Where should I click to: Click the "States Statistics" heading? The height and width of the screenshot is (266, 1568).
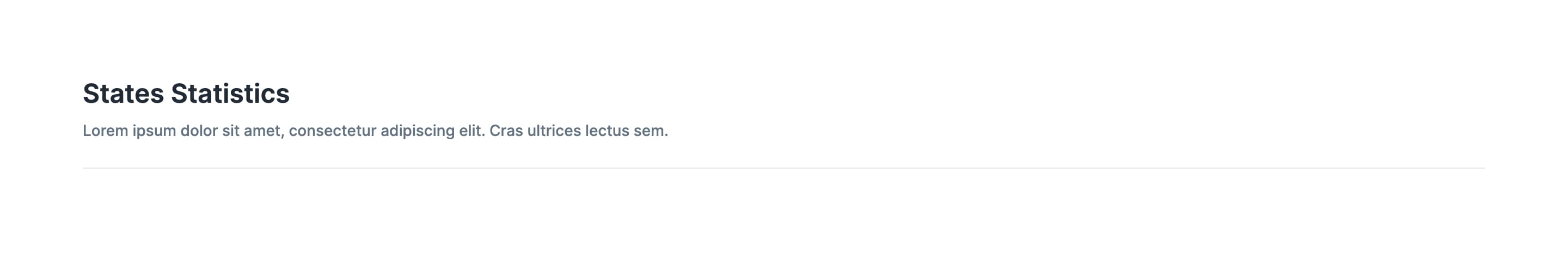click(x=186, y=94)
